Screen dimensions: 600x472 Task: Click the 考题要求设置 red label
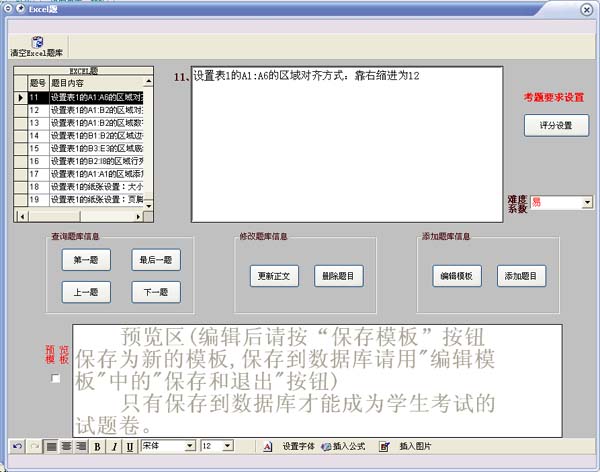(554, 98)
